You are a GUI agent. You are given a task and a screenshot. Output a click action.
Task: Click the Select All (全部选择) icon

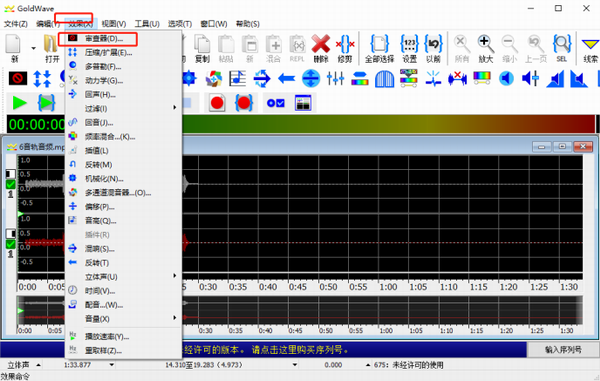pyautogui.click(x=379, y=44)
